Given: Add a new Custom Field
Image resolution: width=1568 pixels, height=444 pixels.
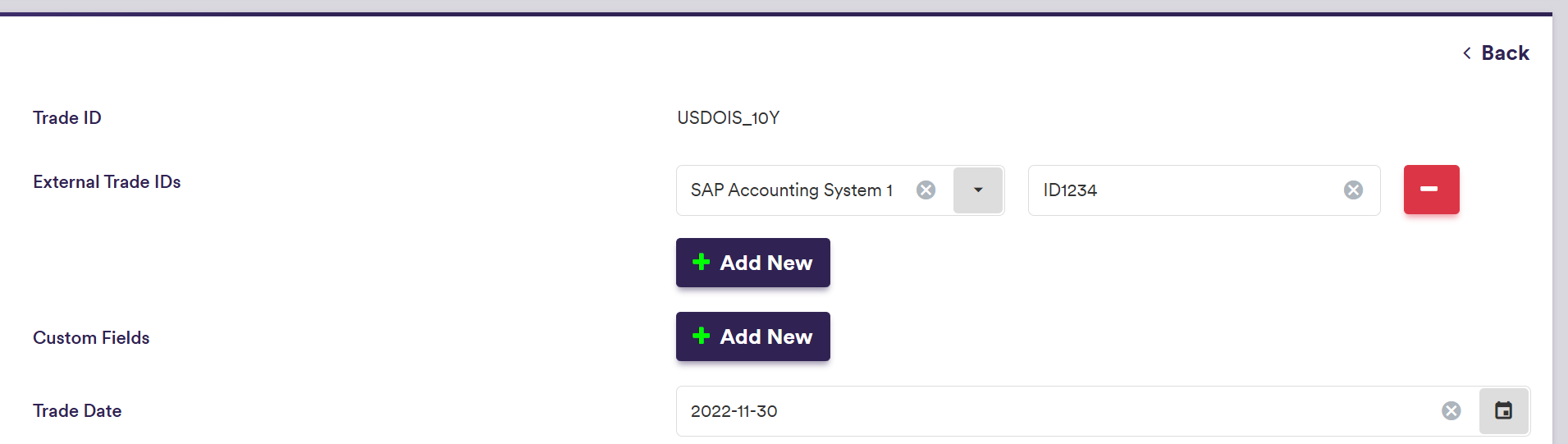Looking at the screenshot, I should click(x=753, y=336).
